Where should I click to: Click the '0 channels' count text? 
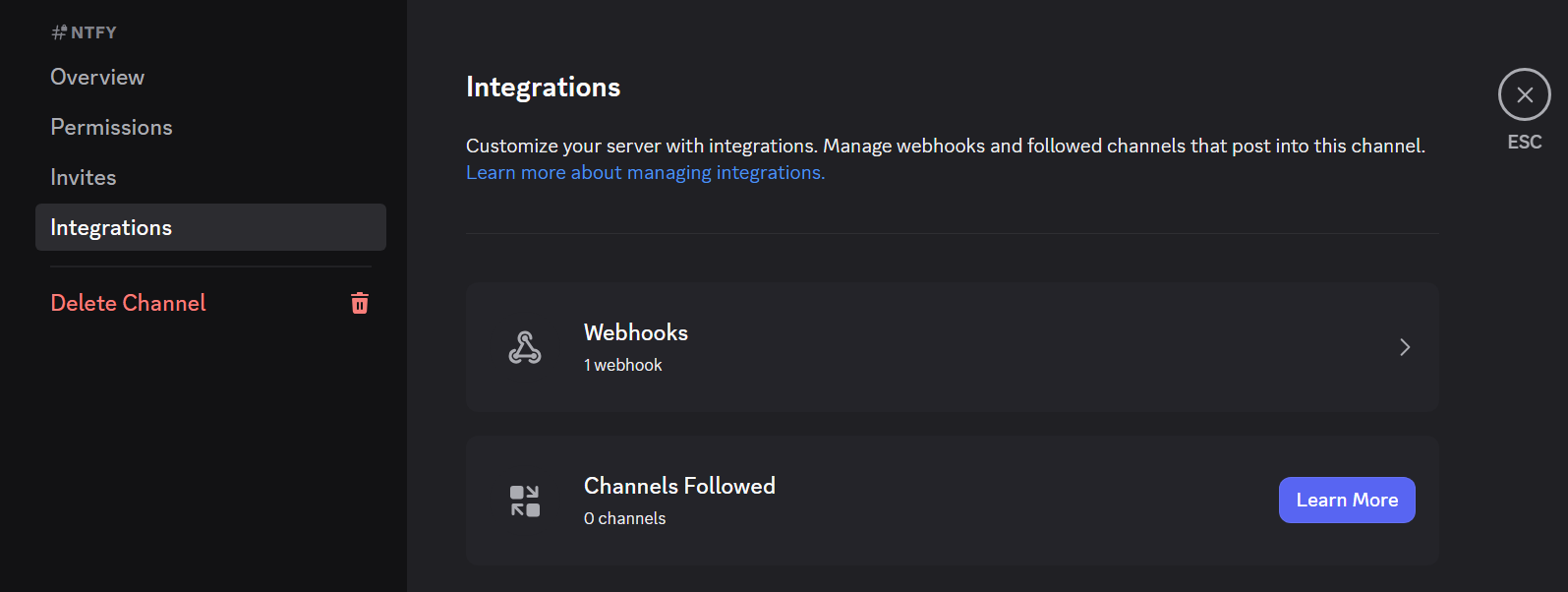[624, 518]
